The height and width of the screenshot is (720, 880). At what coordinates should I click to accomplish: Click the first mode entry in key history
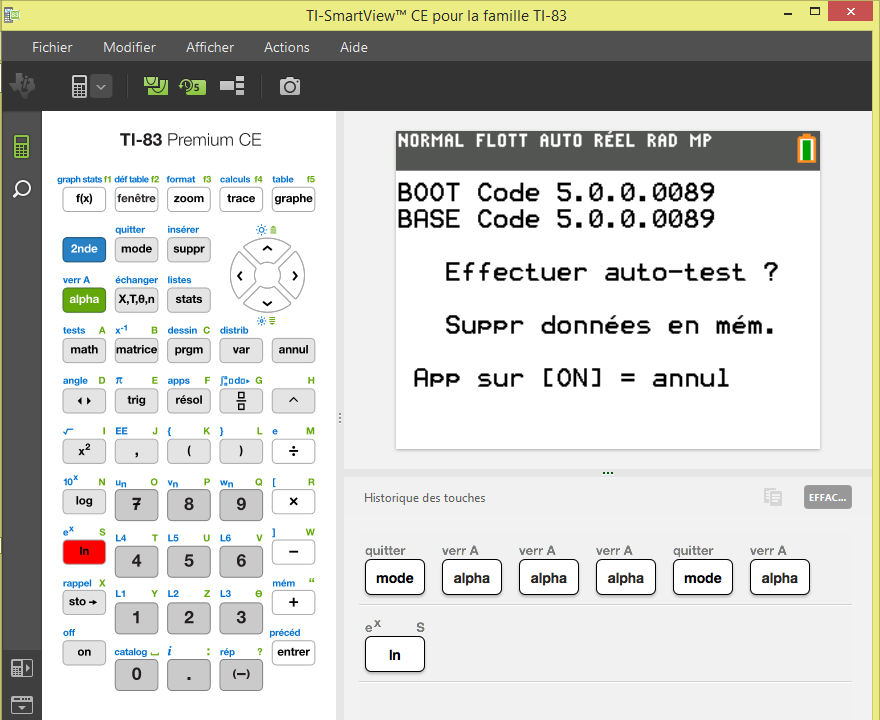pos(395,577)
